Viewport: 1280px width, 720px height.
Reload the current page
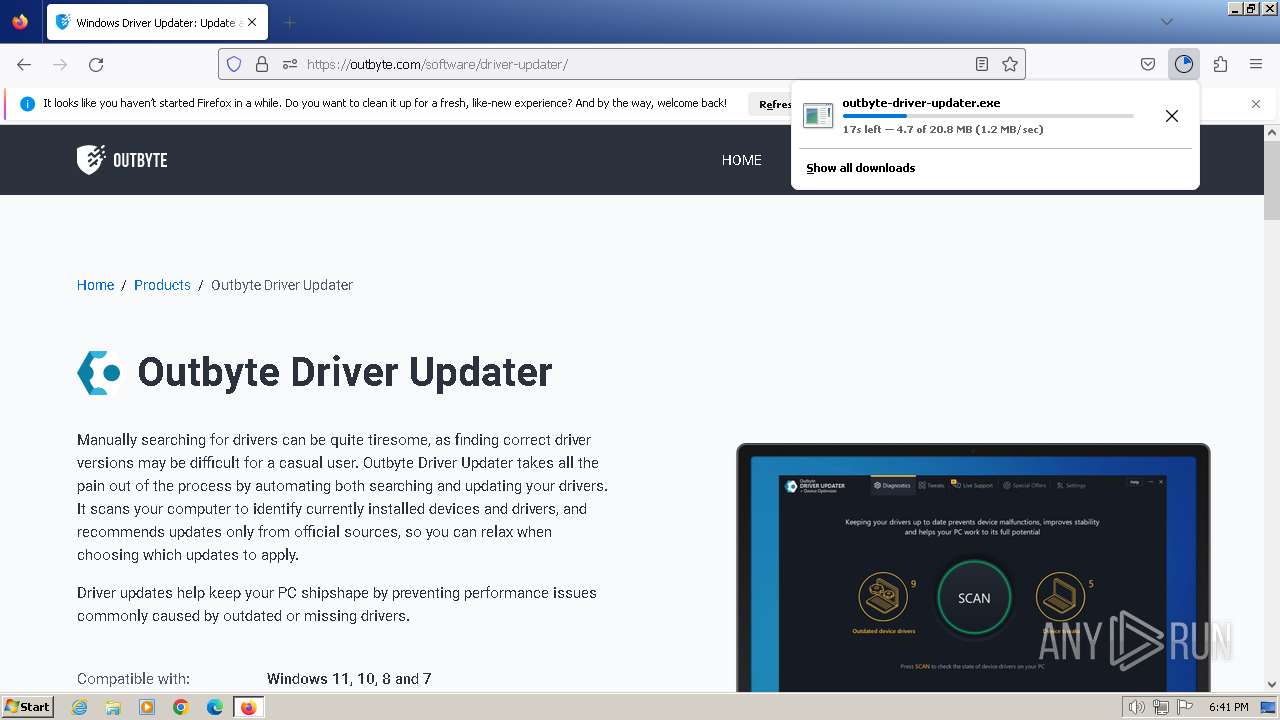pyautogui.click(x=96, y=64)
